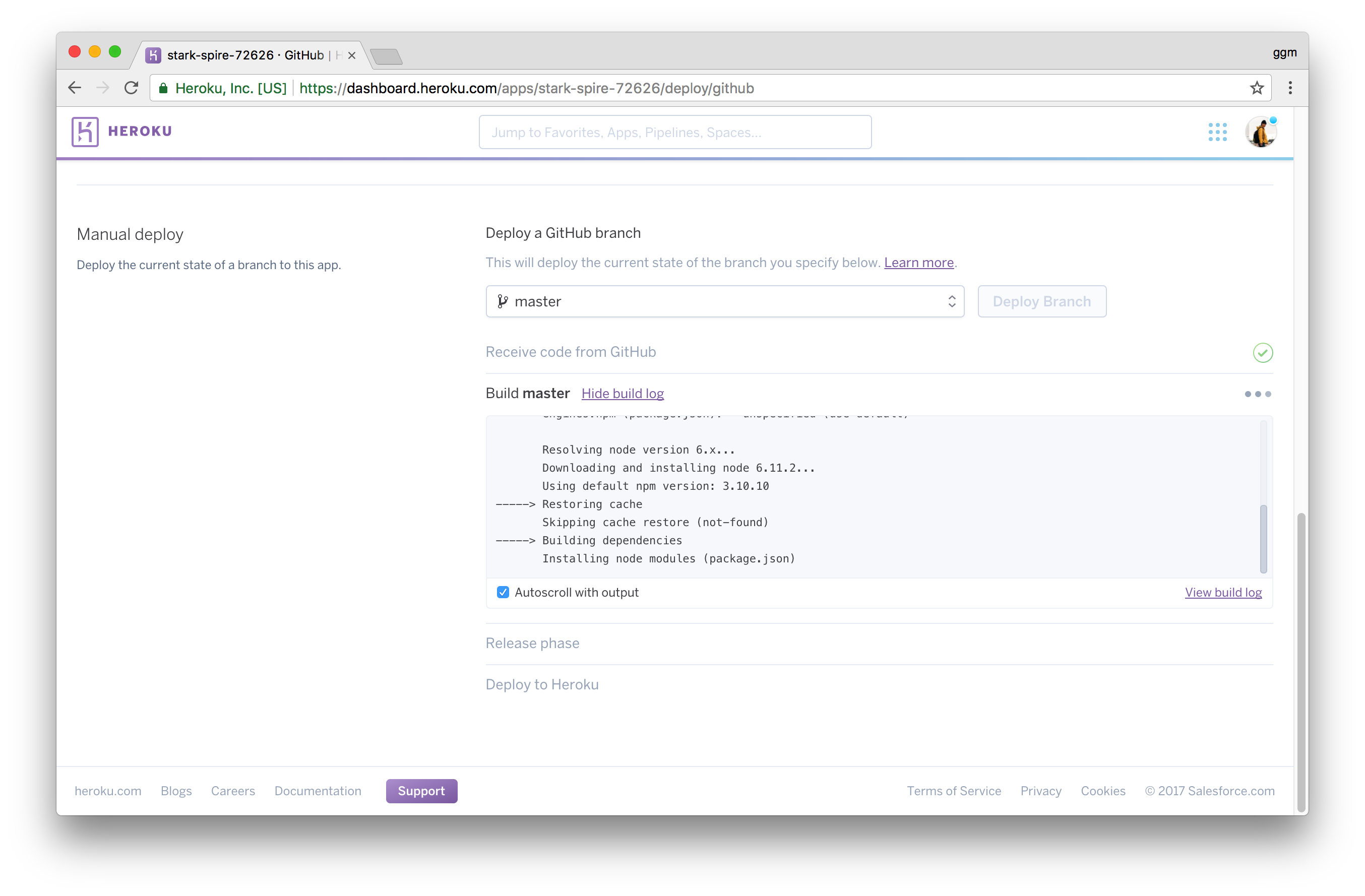Click 'Resolving node version 6.x...' line
1365x896 pixels.
[638, 450]
